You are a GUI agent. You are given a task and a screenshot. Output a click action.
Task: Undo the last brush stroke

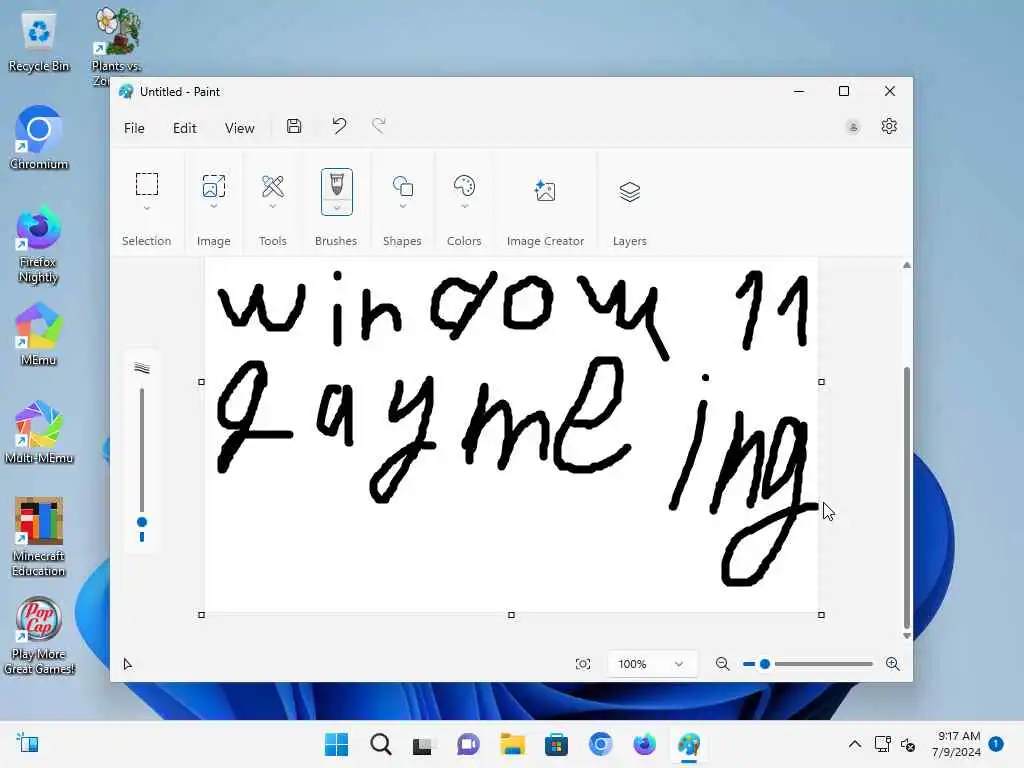pos(339,126)
